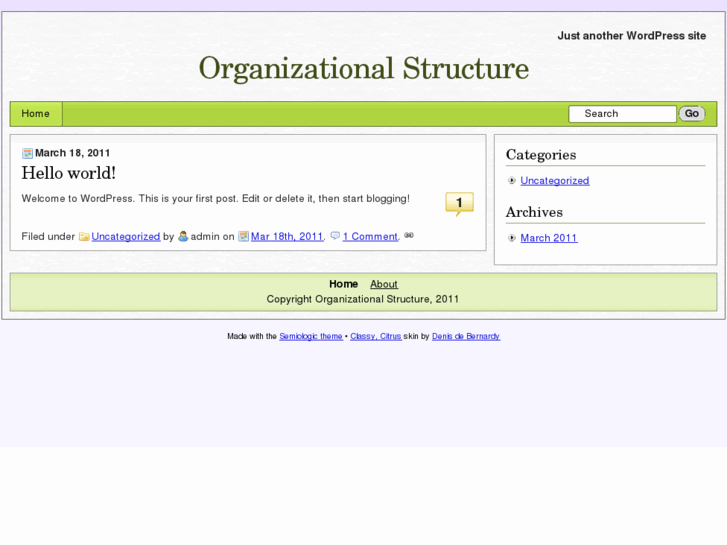Viewport: 727px width, 545px height.
Task: Open the Mar 18th, 2011 date link
Action: pos(287,237)
